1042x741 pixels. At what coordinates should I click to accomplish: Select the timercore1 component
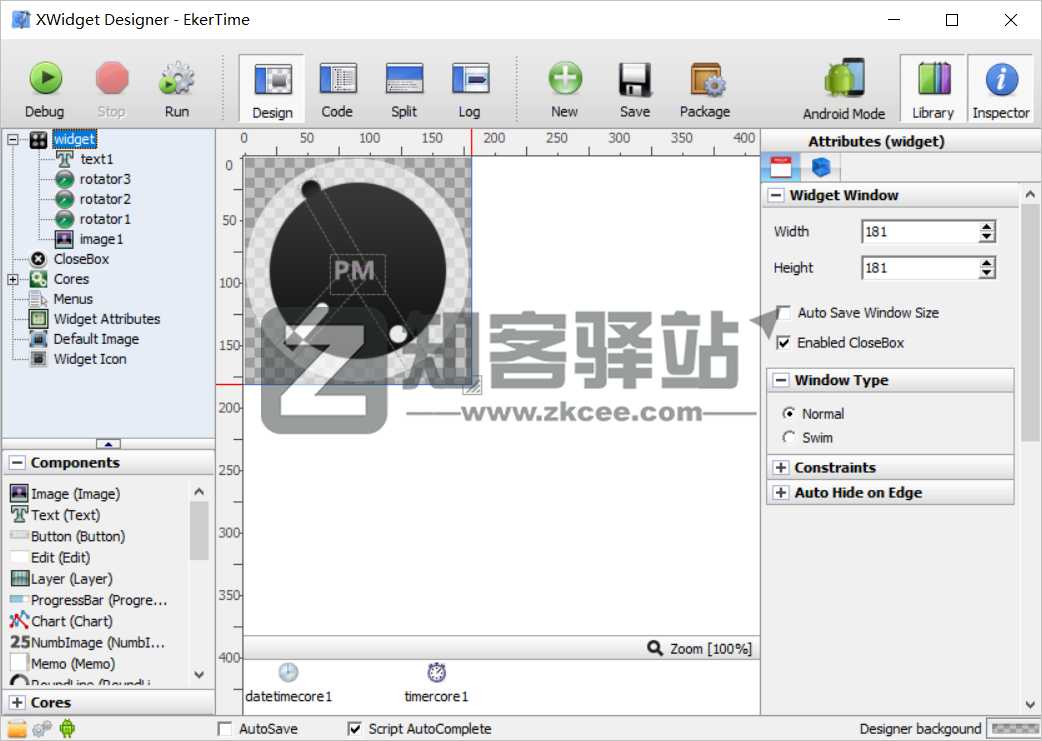(x=436, y=680)
